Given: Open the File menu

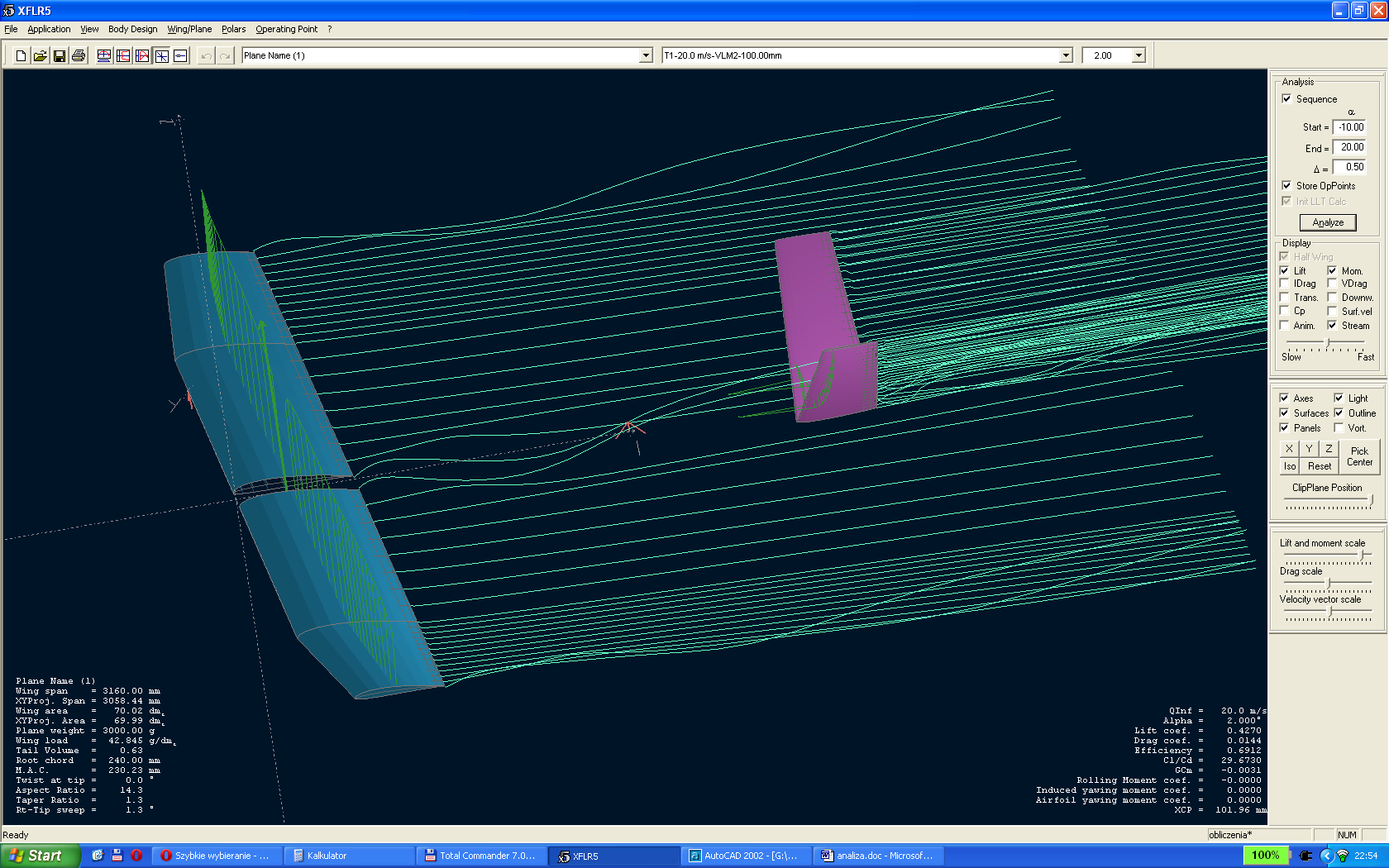Looking at the screenshot, I should pyautogui.click(x=11, y=29).
